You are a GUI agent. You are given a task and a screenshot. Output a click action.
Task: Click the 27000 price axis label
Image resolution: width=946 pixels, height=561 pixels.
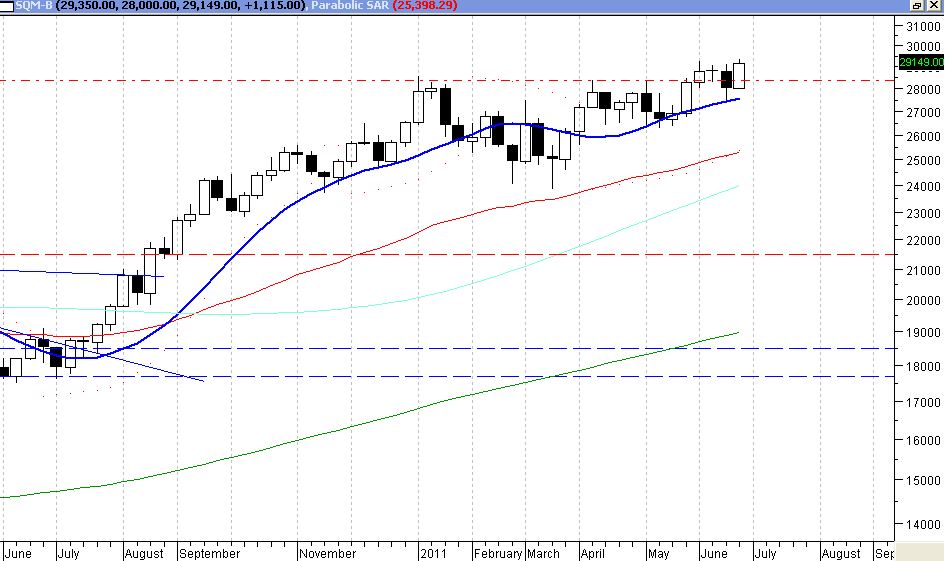point(923,112)
